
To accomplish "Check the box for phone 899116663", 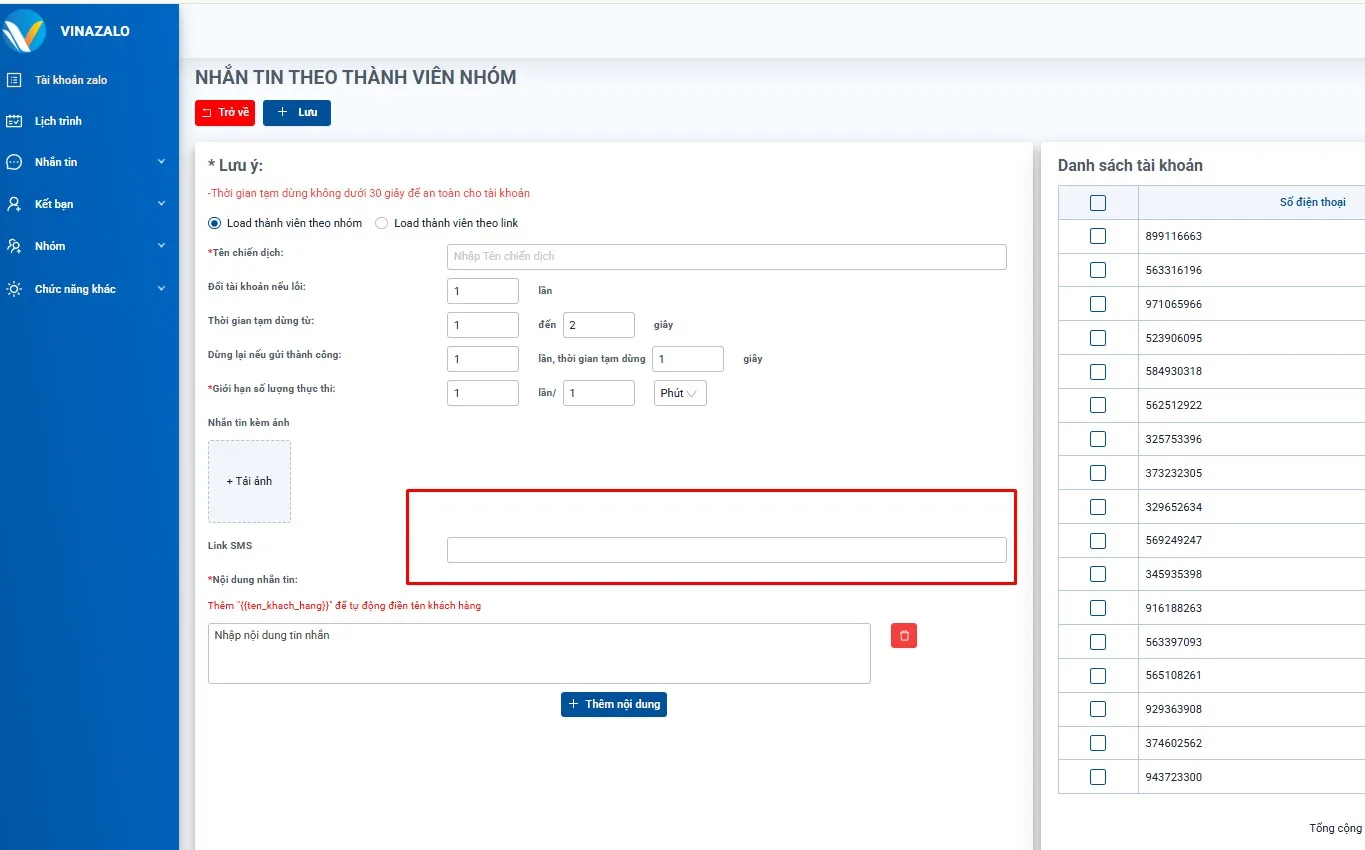I will (x=1098, y=236).
